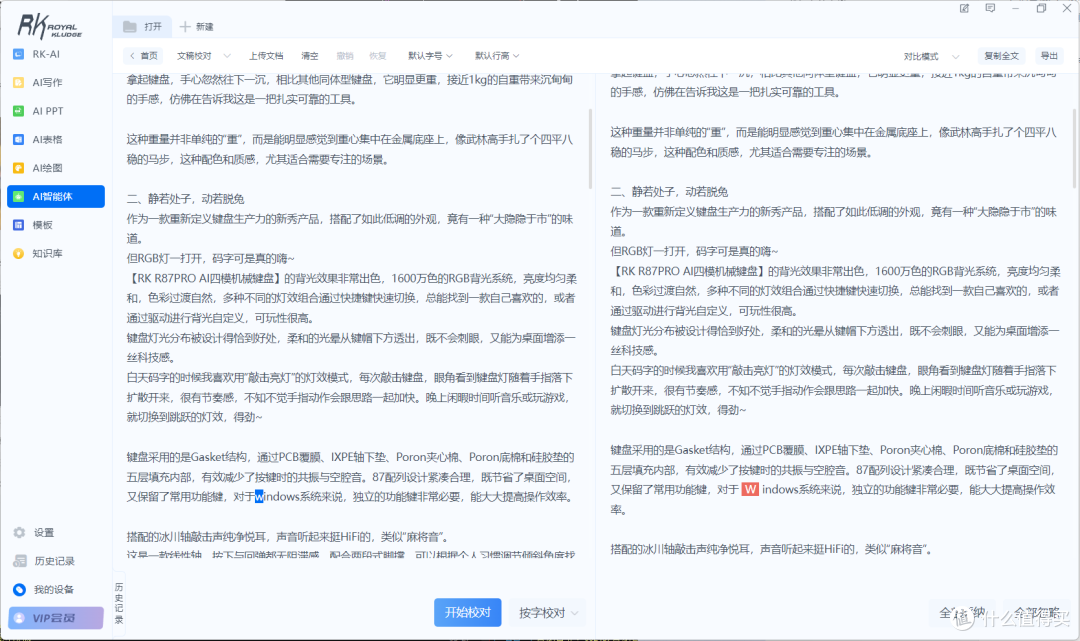Click 但RGB灯一打开 line in left editor
1080x641 pixels.
tap(211, 259)
